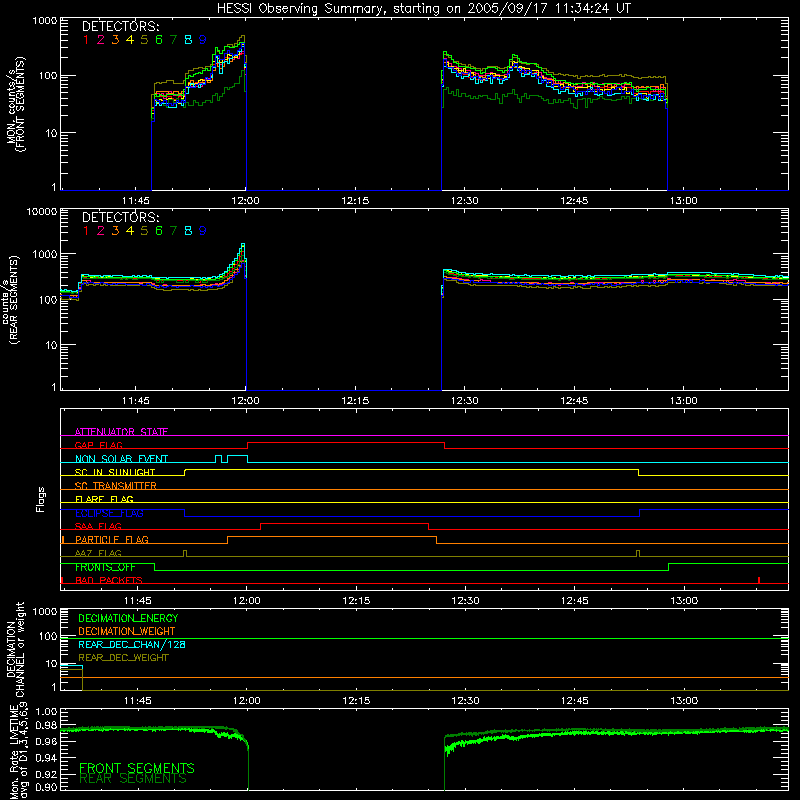Screen dimensions: 800x800
Task: Click the decimation channel or weight y-axis title
Action: point(15,649)
